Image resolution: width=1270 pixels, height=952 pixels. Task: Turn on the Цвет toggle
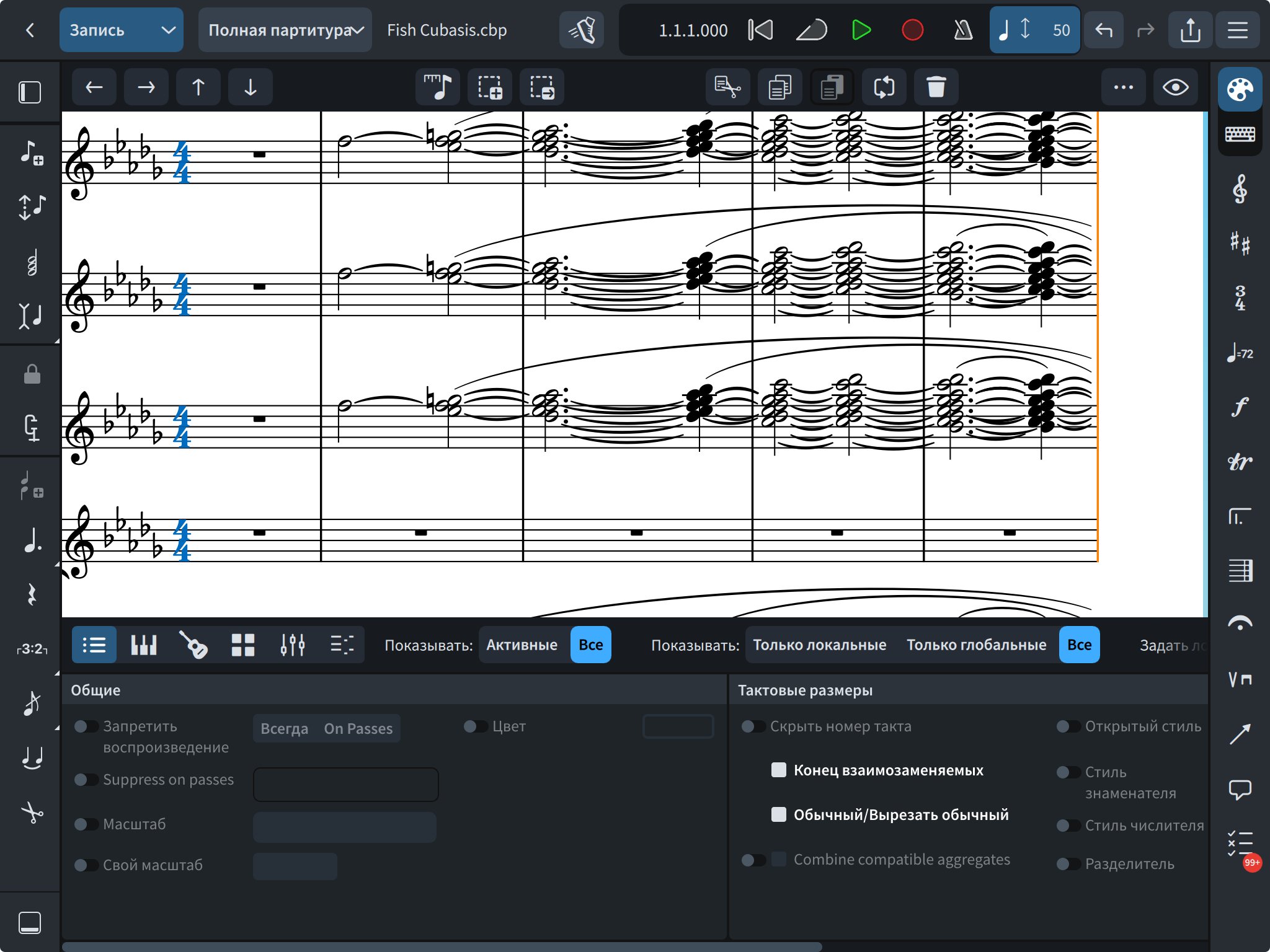[x=476, y=726]
